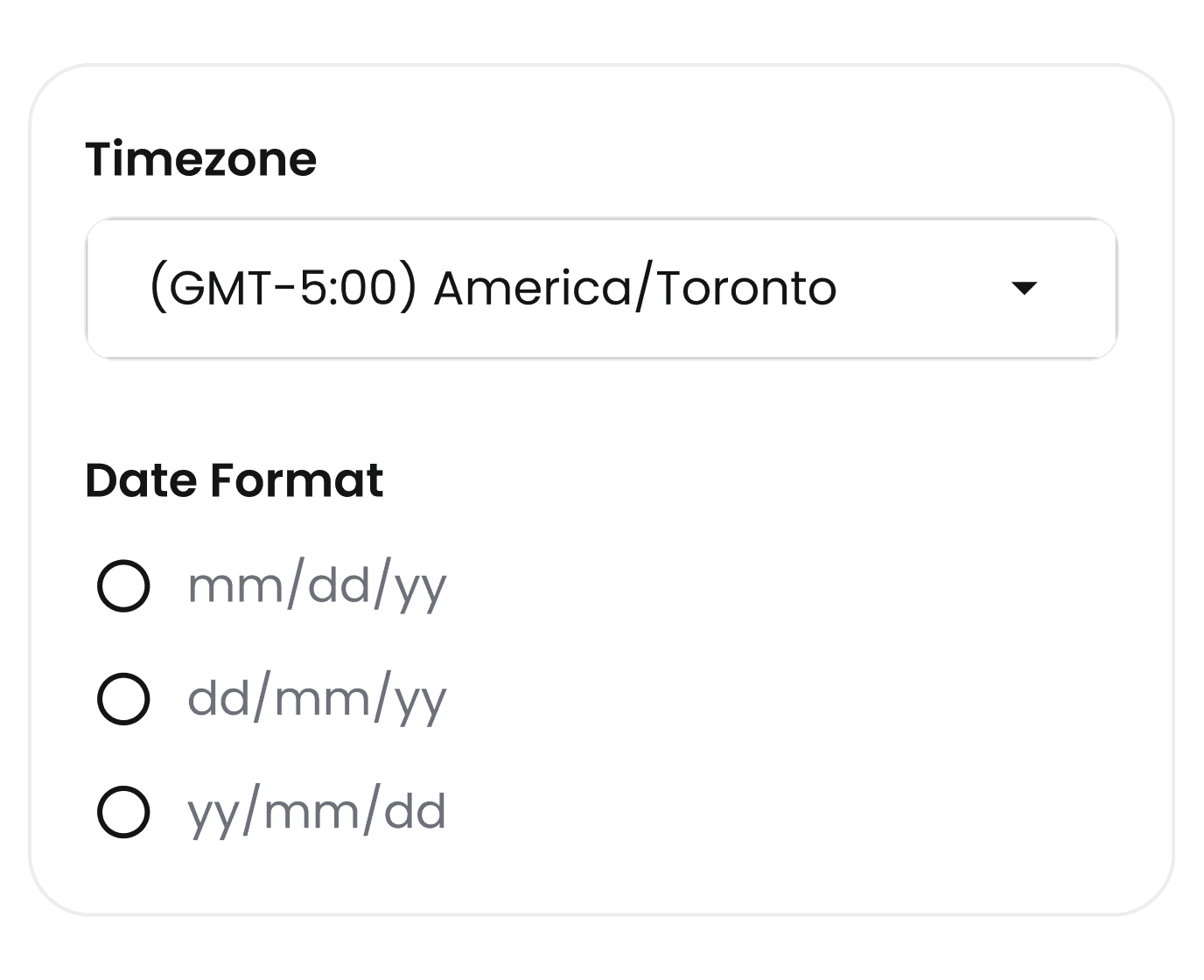Image resolution: width=1204 pixels, height=980 pixels.
Task: Select the dd/mm/yy radio circle
Action: click(123, 698)
